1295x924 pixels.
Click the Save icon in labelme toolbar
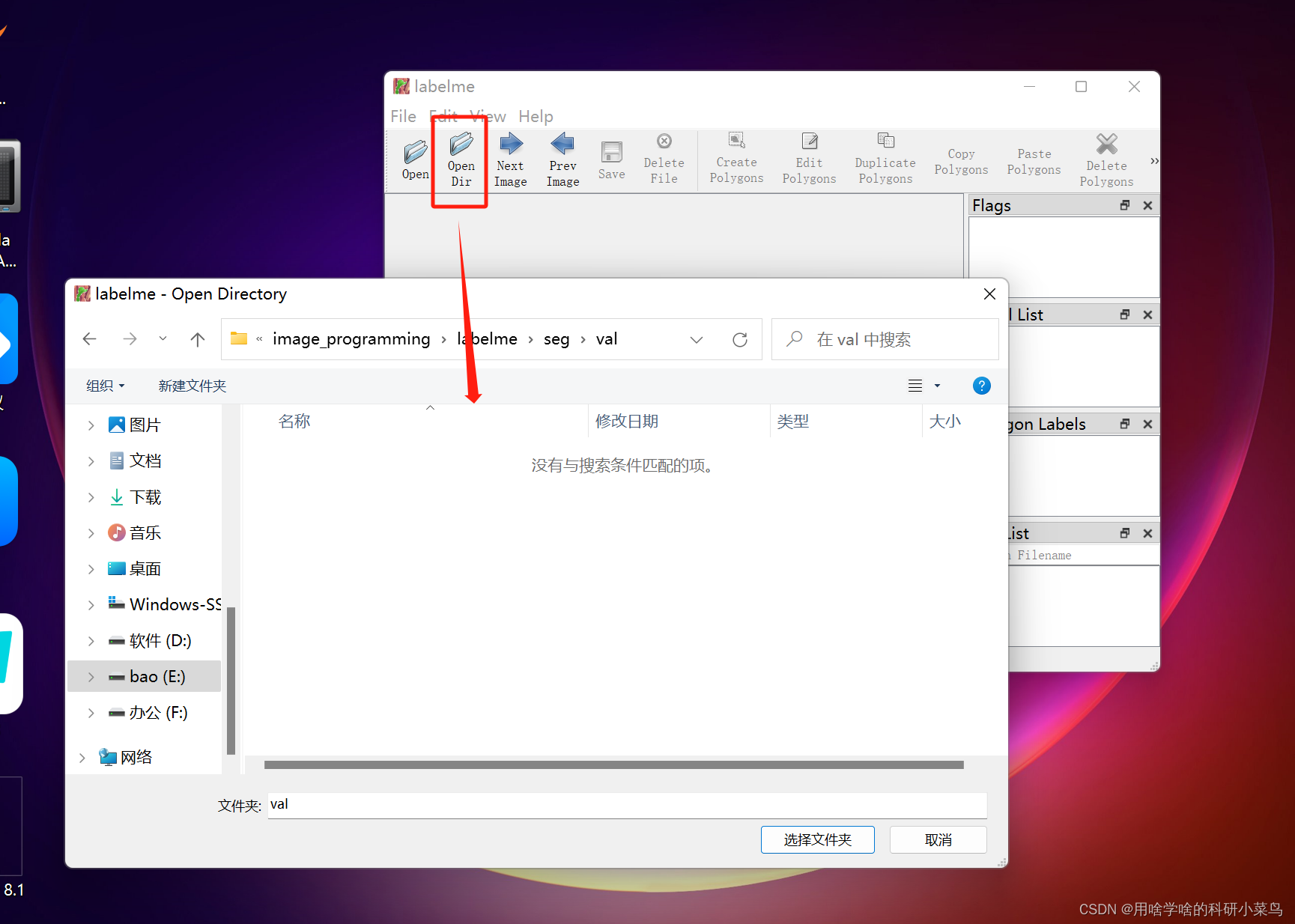tap(611, 159)
